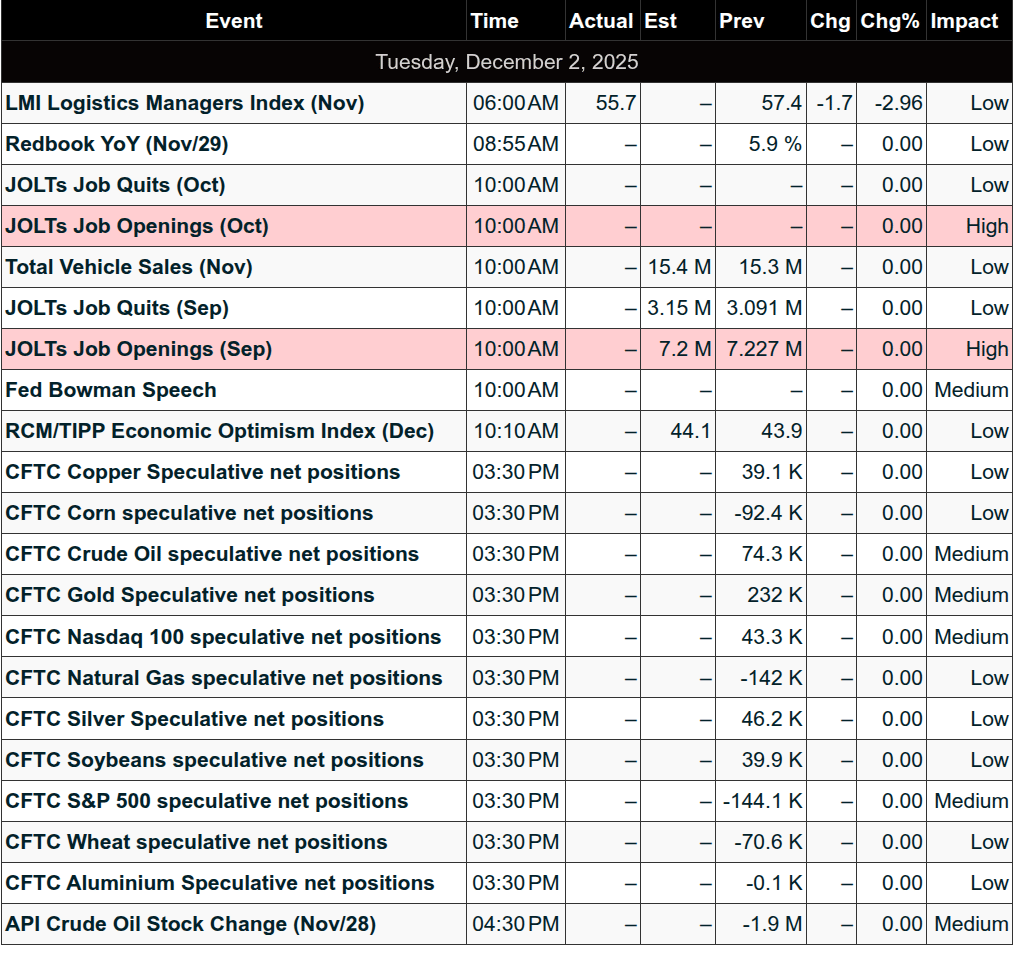Click Total Vehicle Sales (Nov) event
Viewport: 1025px width, 953px height.
pos(129,267)
